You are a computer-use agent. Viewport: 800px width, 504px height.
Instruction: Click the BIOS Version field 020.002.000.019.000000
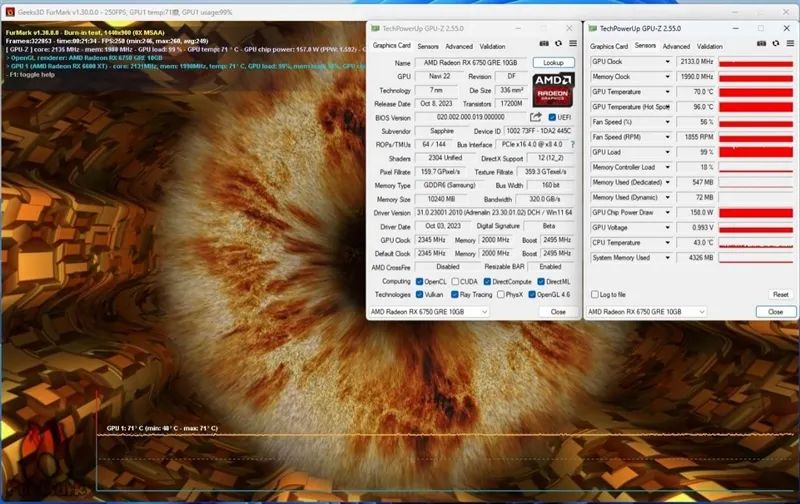pyautogui.click(x=471, y=117)
